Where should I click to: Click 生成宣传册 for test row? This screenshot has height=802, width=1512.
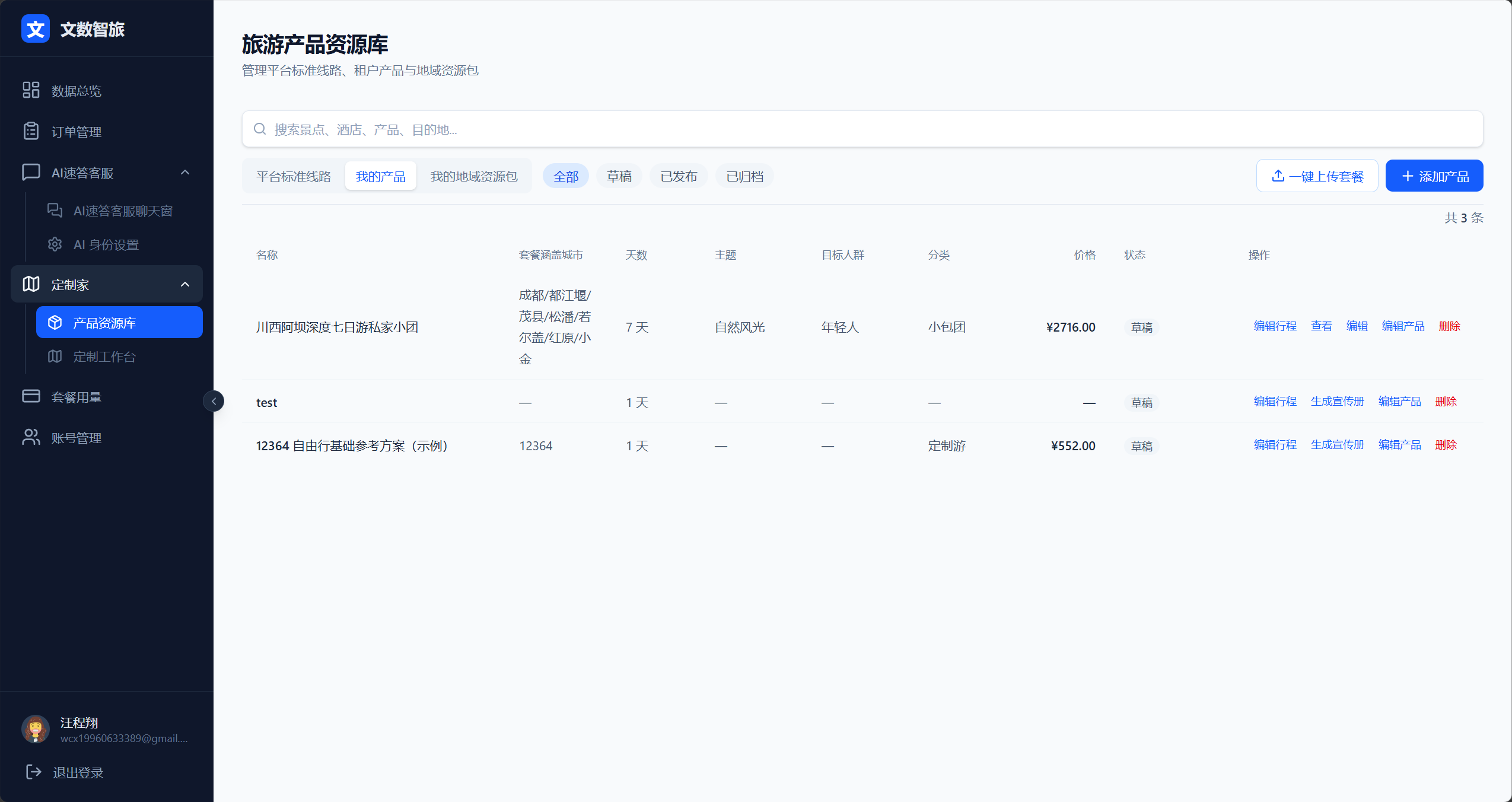click(x=1338, y=402)
